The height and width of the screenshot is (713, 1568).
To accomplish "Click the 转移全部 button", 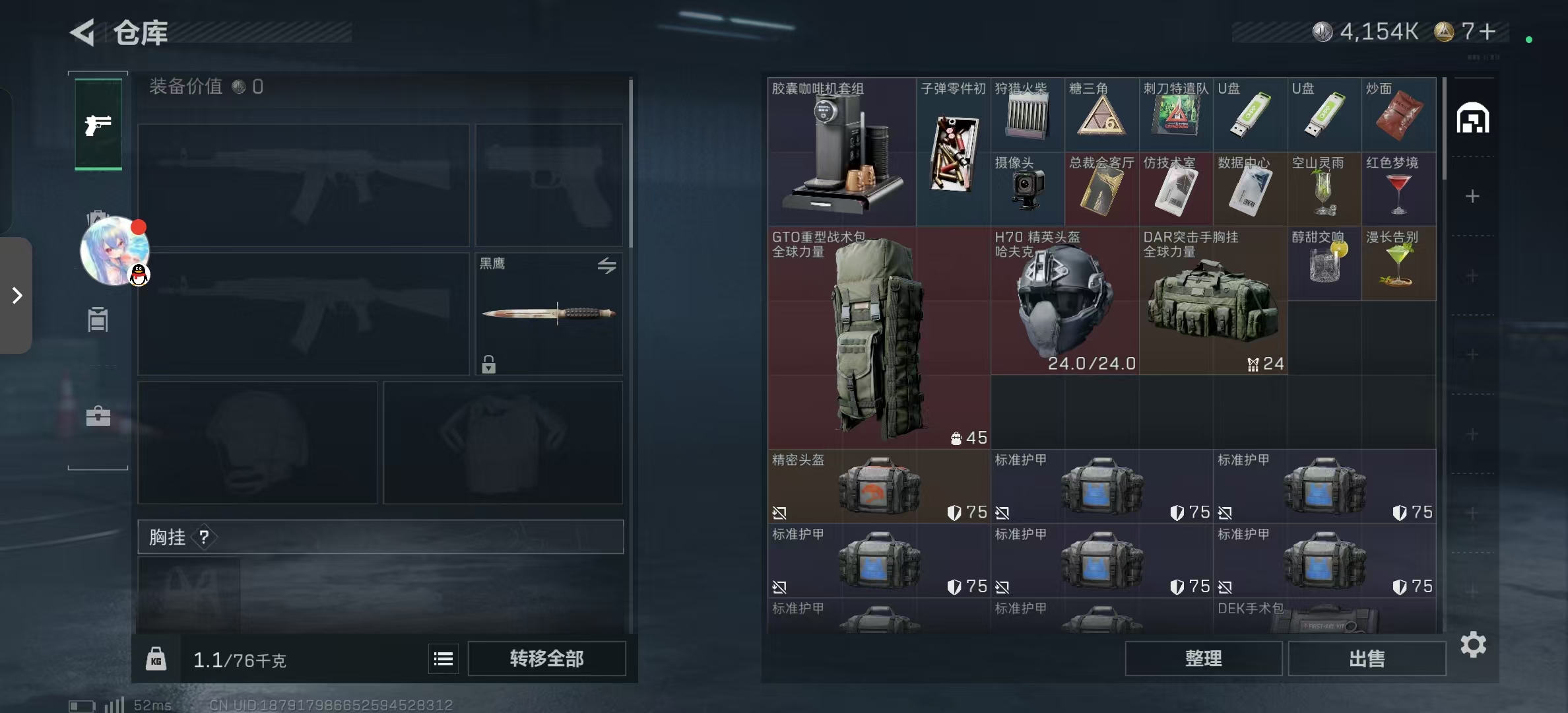I will (x=546, y=658).
